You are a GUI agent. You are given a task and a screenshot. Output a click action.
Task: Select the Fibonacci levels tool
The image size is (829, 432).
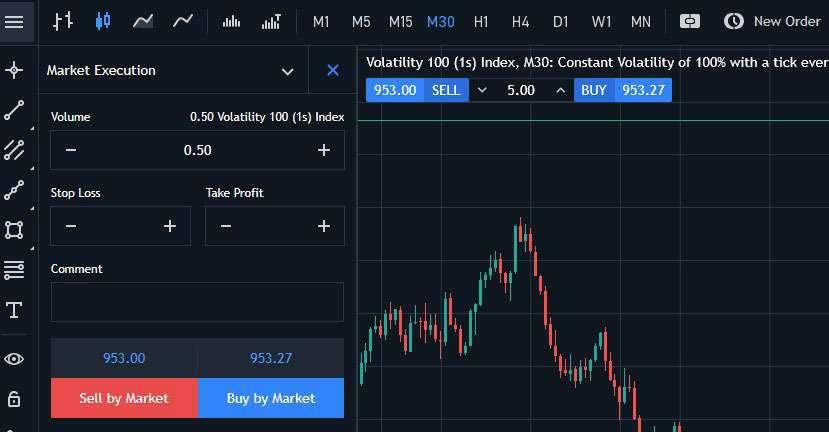[14, 270]
